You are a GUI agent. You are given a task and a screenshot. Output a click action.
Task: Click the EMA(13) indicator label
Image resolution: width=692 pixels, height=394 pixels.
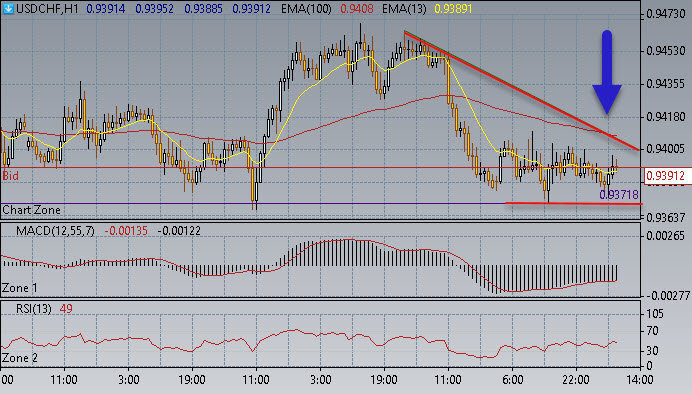(404, 8)
